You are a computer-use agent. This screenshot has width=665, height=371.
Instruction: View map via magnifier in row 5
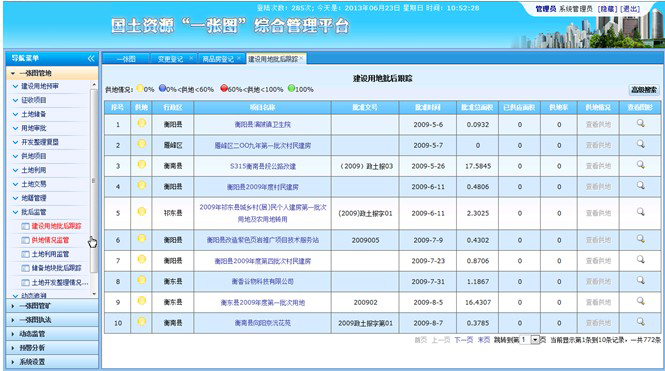click(640, 212)
